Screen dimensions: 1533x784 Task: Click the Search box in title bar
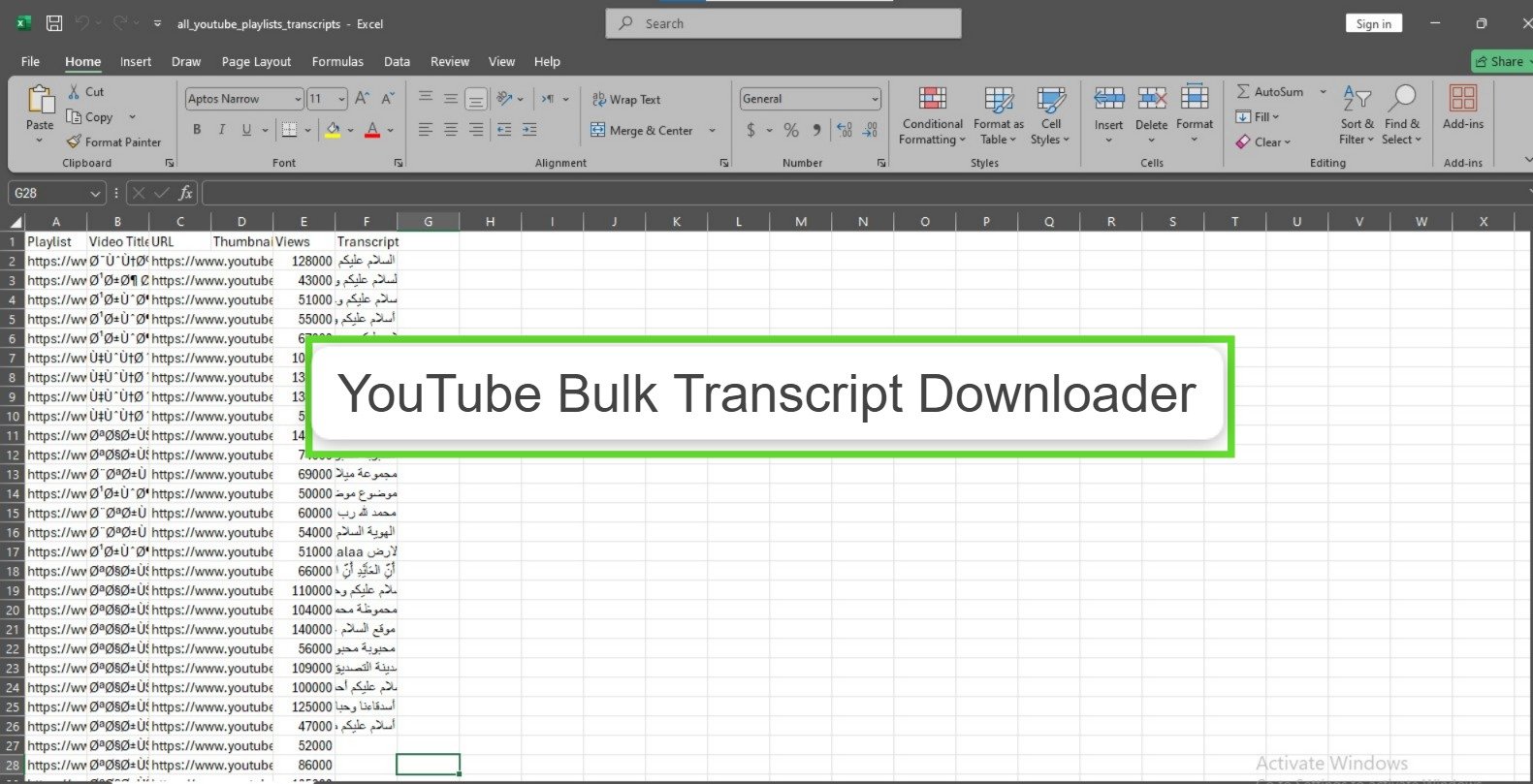point(783,23)
